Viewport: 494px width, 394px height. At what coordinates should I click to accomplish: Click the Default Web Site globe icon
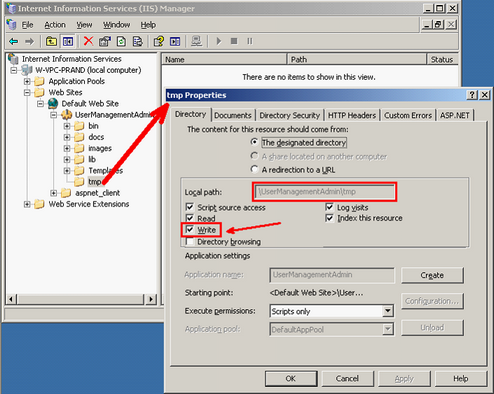[x=53, y=103]
